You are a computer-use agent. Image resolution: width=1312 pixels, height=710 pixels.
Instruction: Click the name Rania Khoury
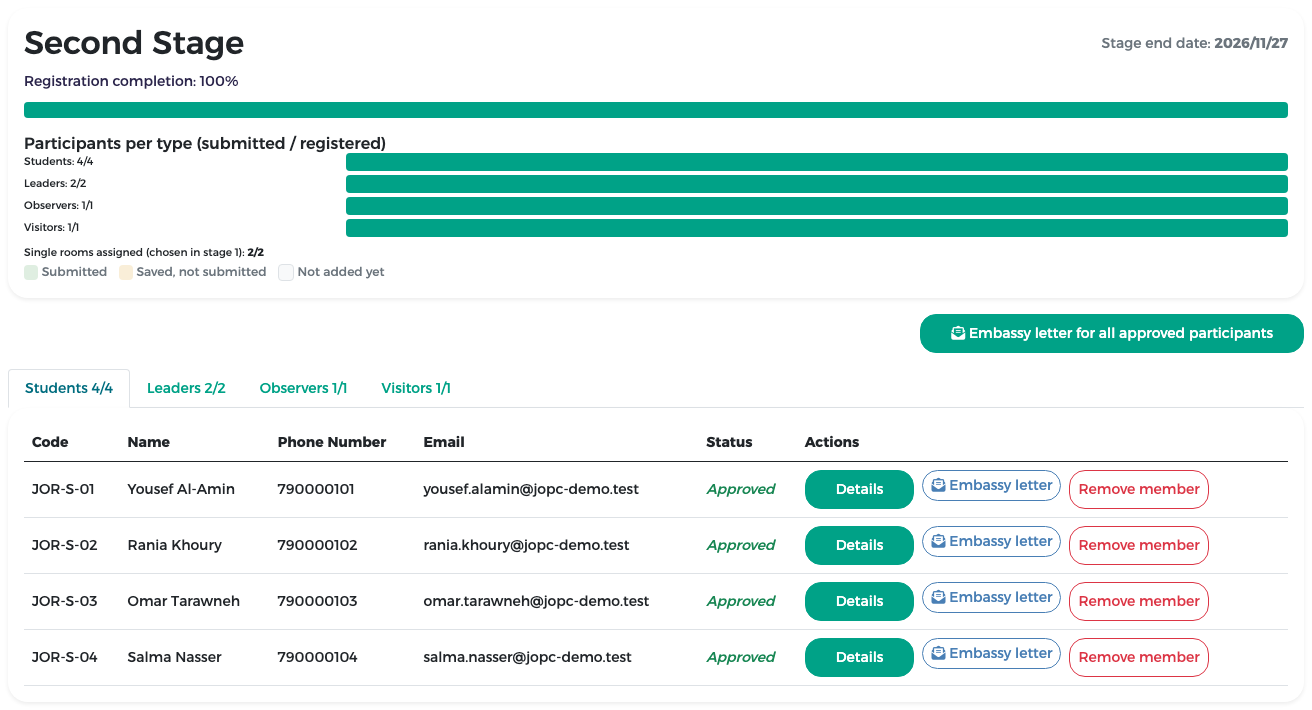pyautogui.click(x=175, y=545)
